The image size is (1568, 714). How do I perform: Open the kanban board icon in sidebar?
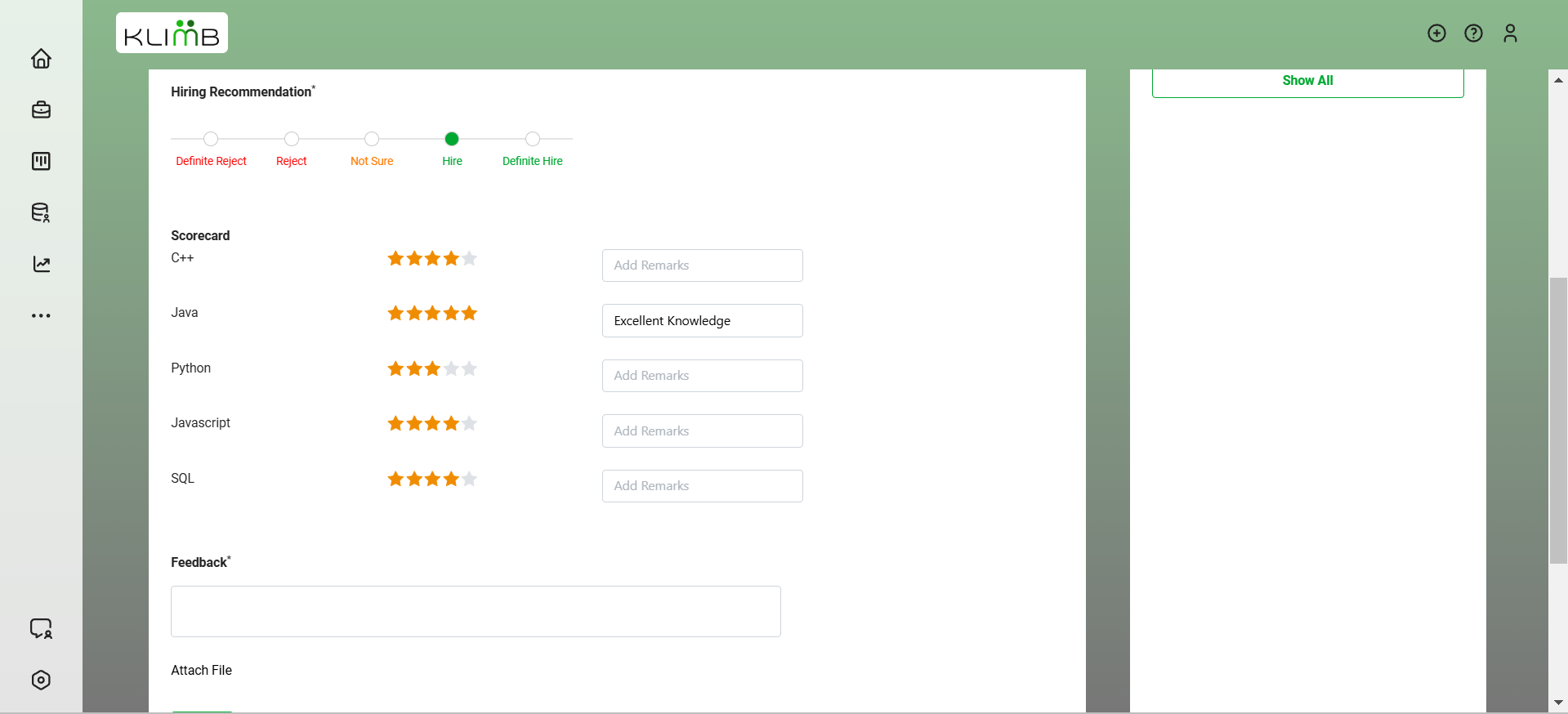point(41,161)
